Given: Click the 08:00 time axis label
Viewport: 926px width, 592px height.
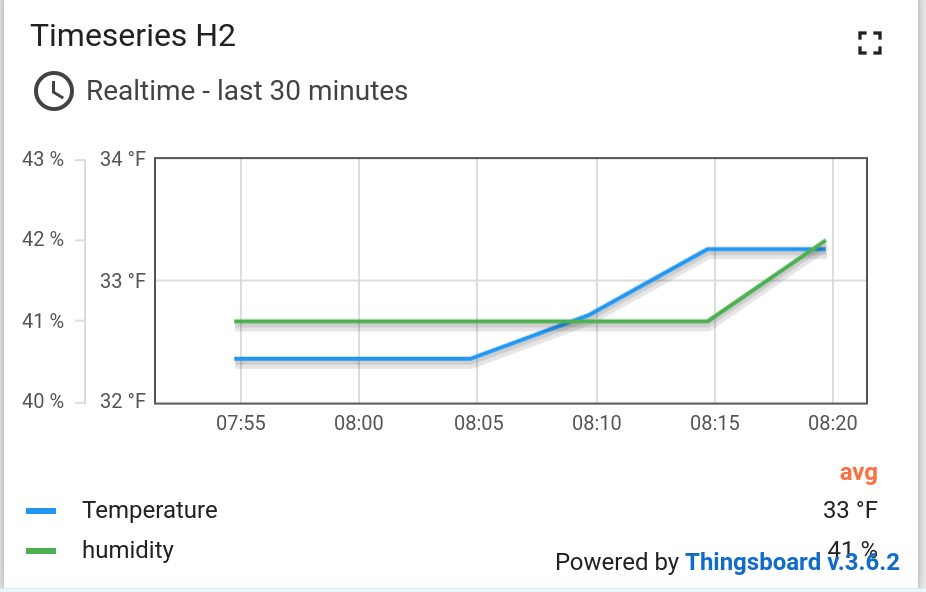Looking at the screenshot, I should point(359,423).
